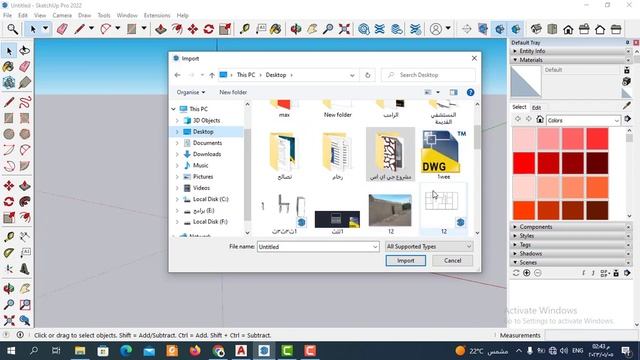The width and height of the screenshot is (640, 360).
Task: Go to materials home icon
Action: point(540,119)
